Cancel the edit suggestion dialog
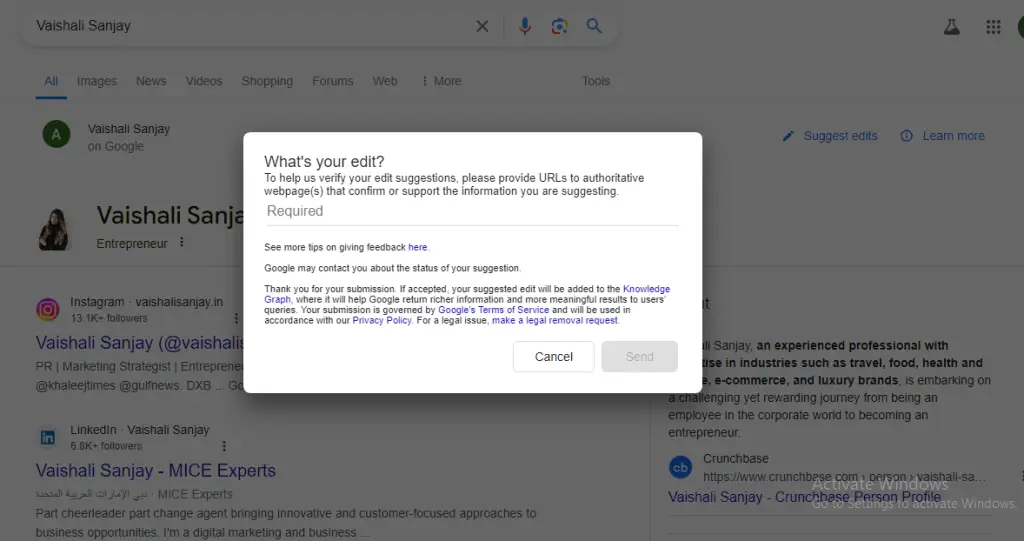The image size is (1024, 541). coord(553,357)
